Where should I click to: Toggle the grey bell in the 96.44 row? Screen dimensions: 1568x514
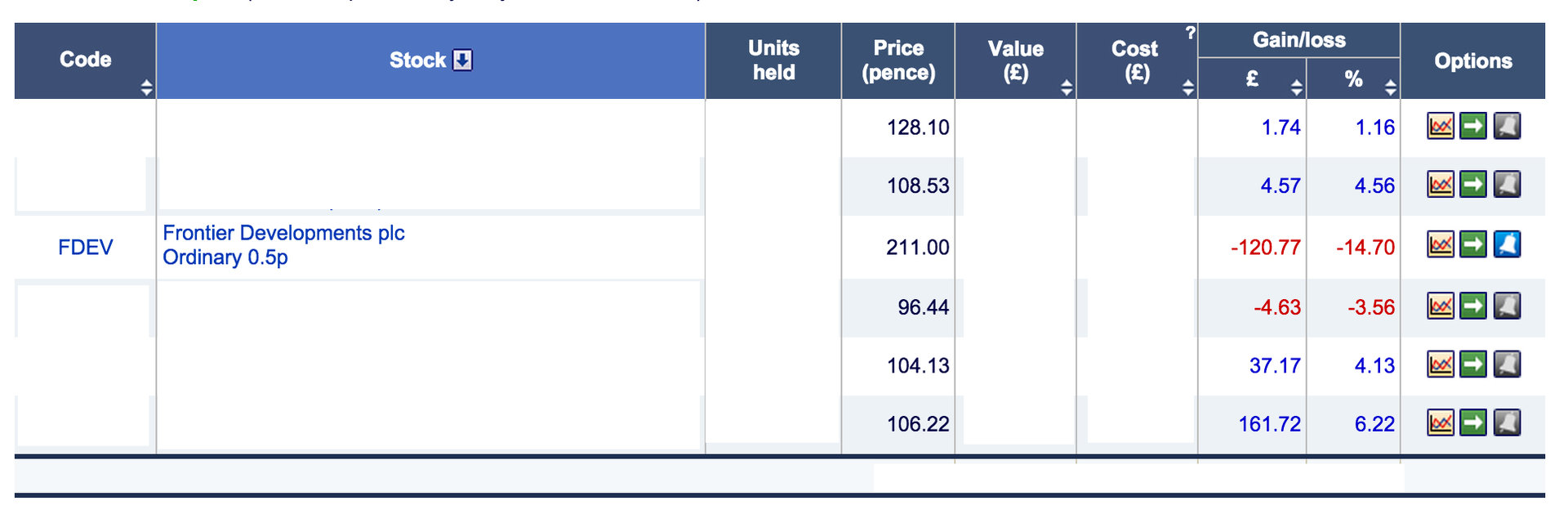coord(1507,306)
